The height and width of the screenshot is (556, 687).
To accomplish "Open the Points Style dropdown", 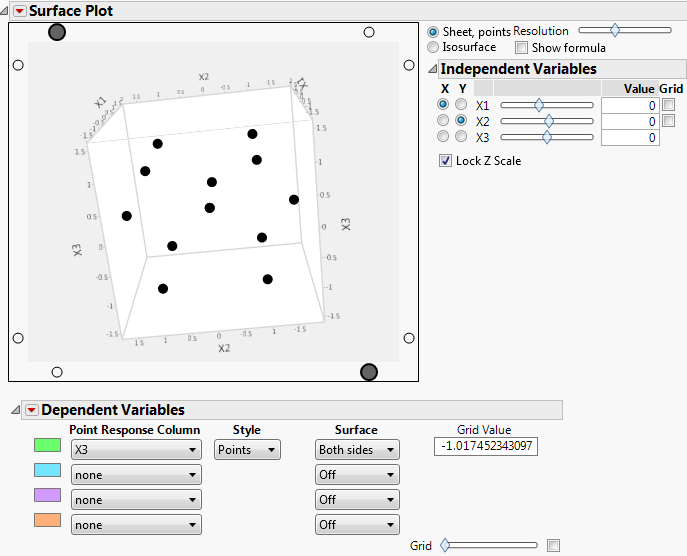I will click(x=248, y=450).
